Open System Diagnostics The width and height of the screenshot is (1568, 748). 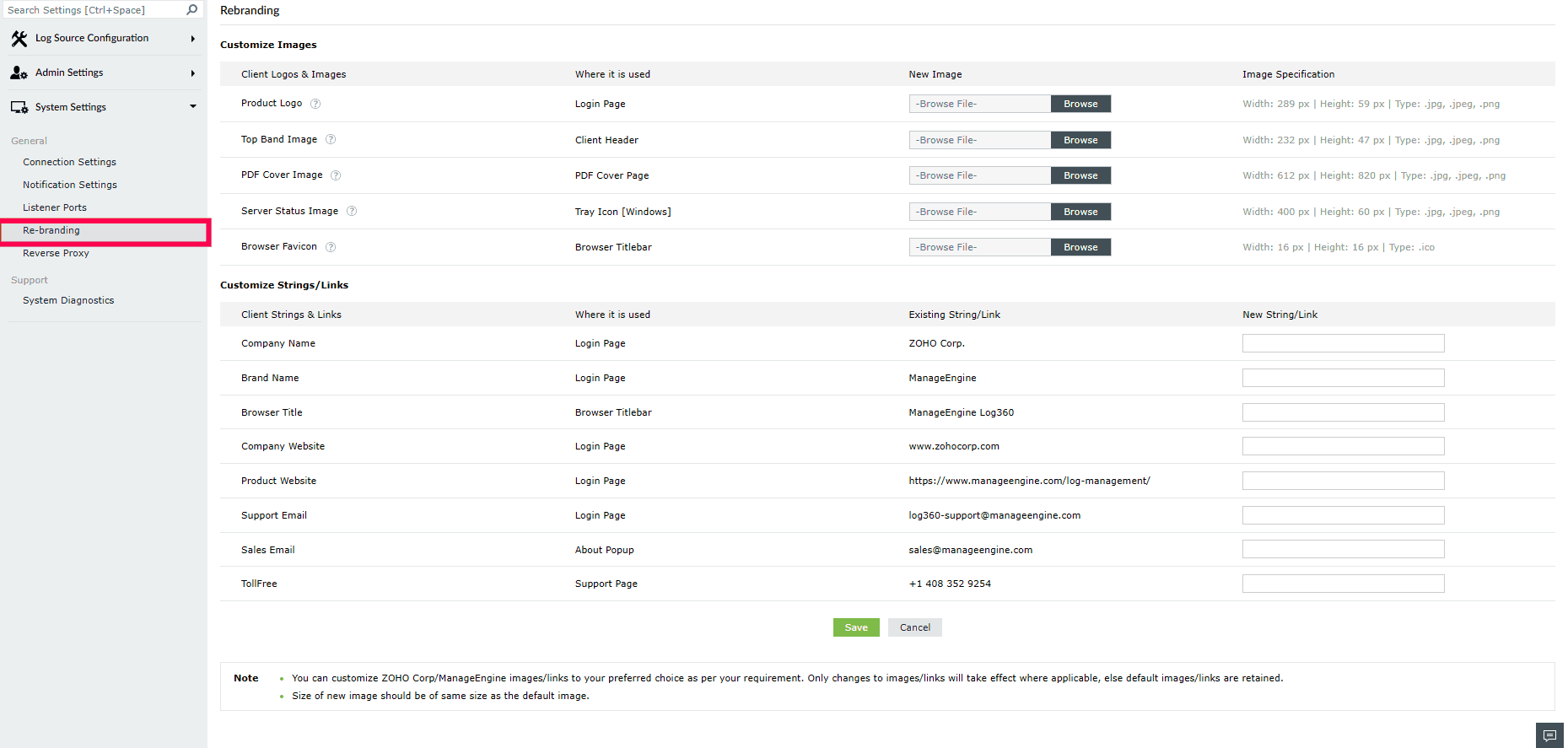(68, 300)
